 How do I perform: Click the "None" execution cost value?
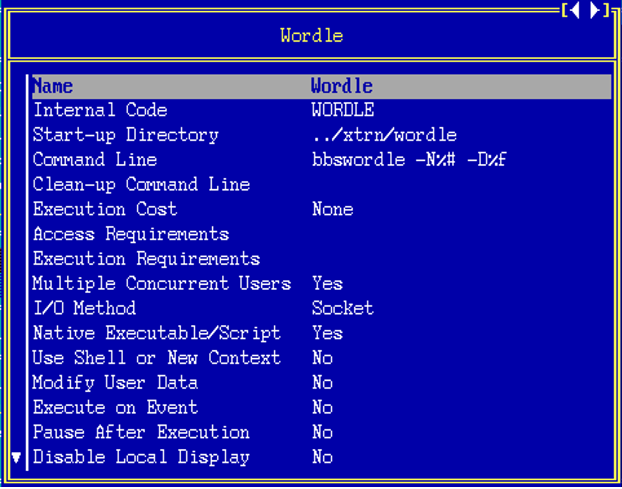(x=332, y=209)
